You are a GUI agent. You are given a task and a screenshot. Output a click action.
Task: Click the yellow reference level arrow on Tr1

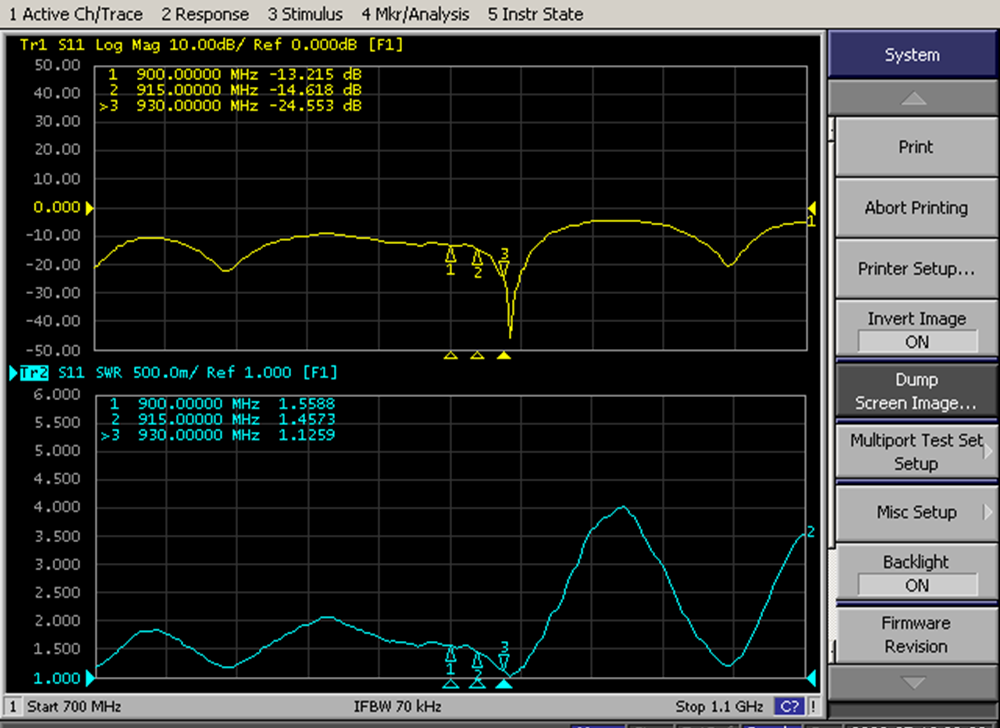pos(89,208)
